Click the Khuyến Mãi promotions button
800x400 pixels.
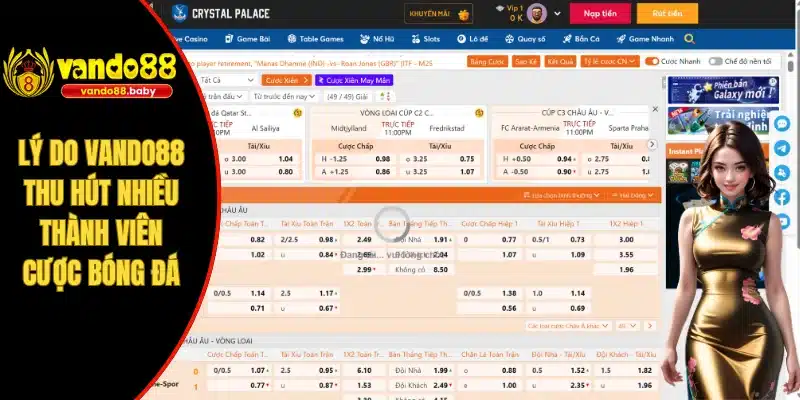point(438,14)
